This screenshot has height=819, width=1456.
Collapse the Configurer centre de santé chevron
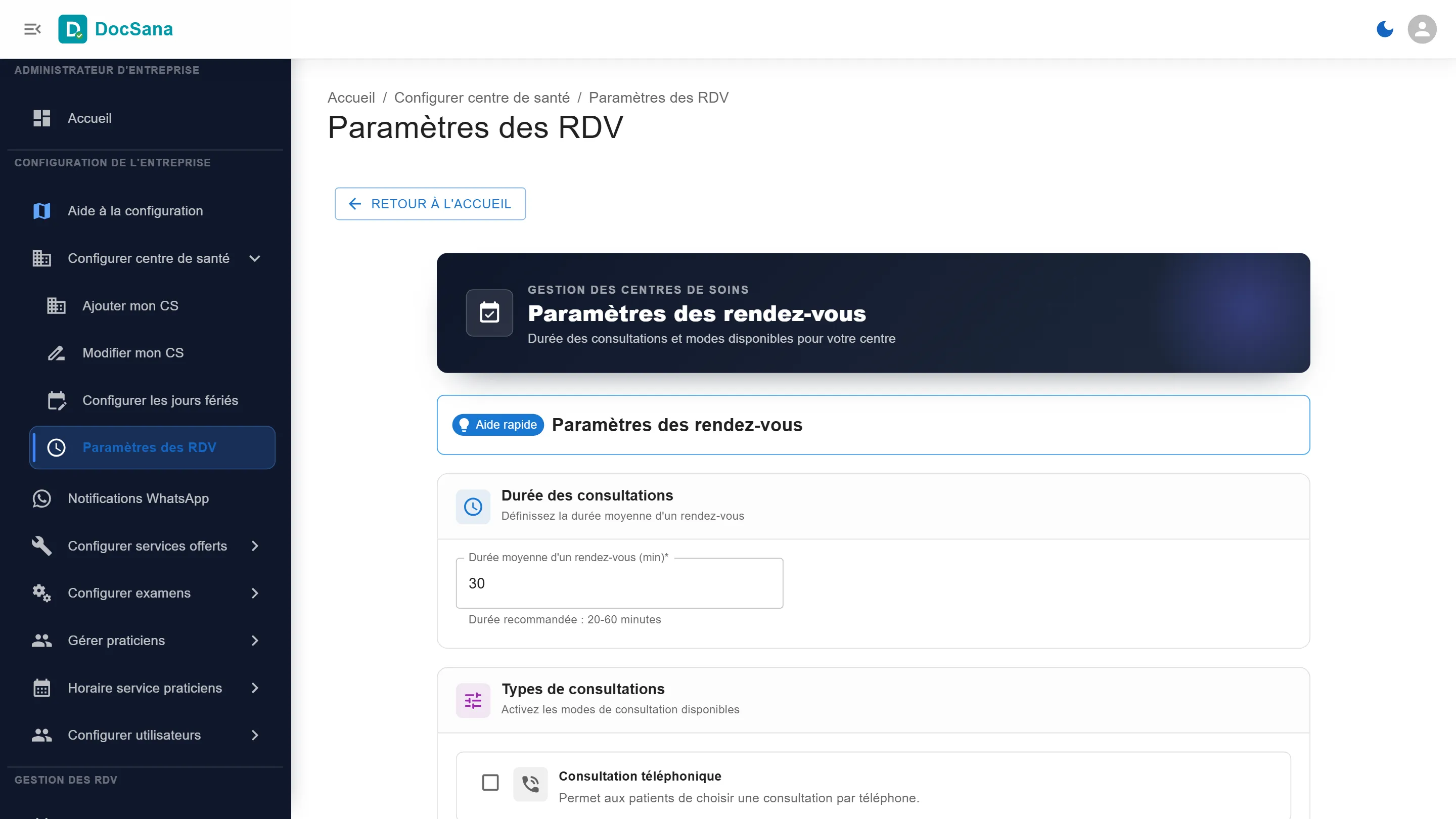click(x=255, y=258)
